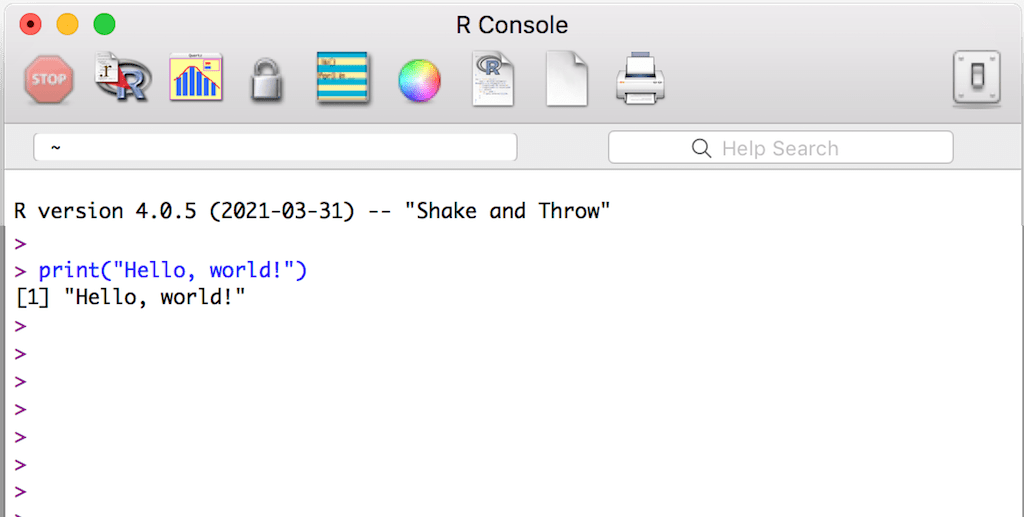Click the padlock authentication icon
This screenshot has width=1024, height=517.
pos(266,80)
